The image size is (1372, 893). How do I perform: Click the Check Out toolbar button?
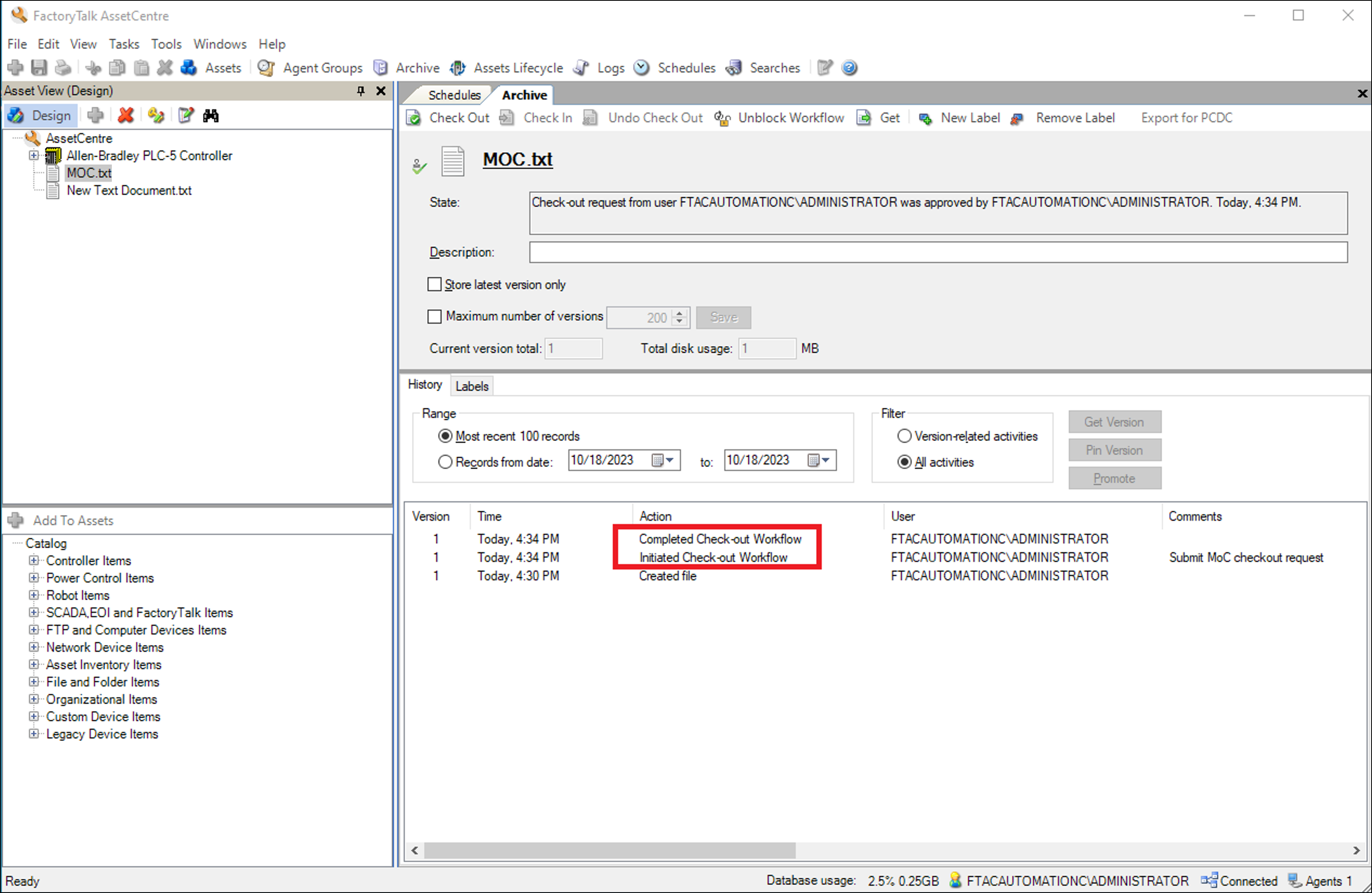pyautogui.click(x=448, y=118)
